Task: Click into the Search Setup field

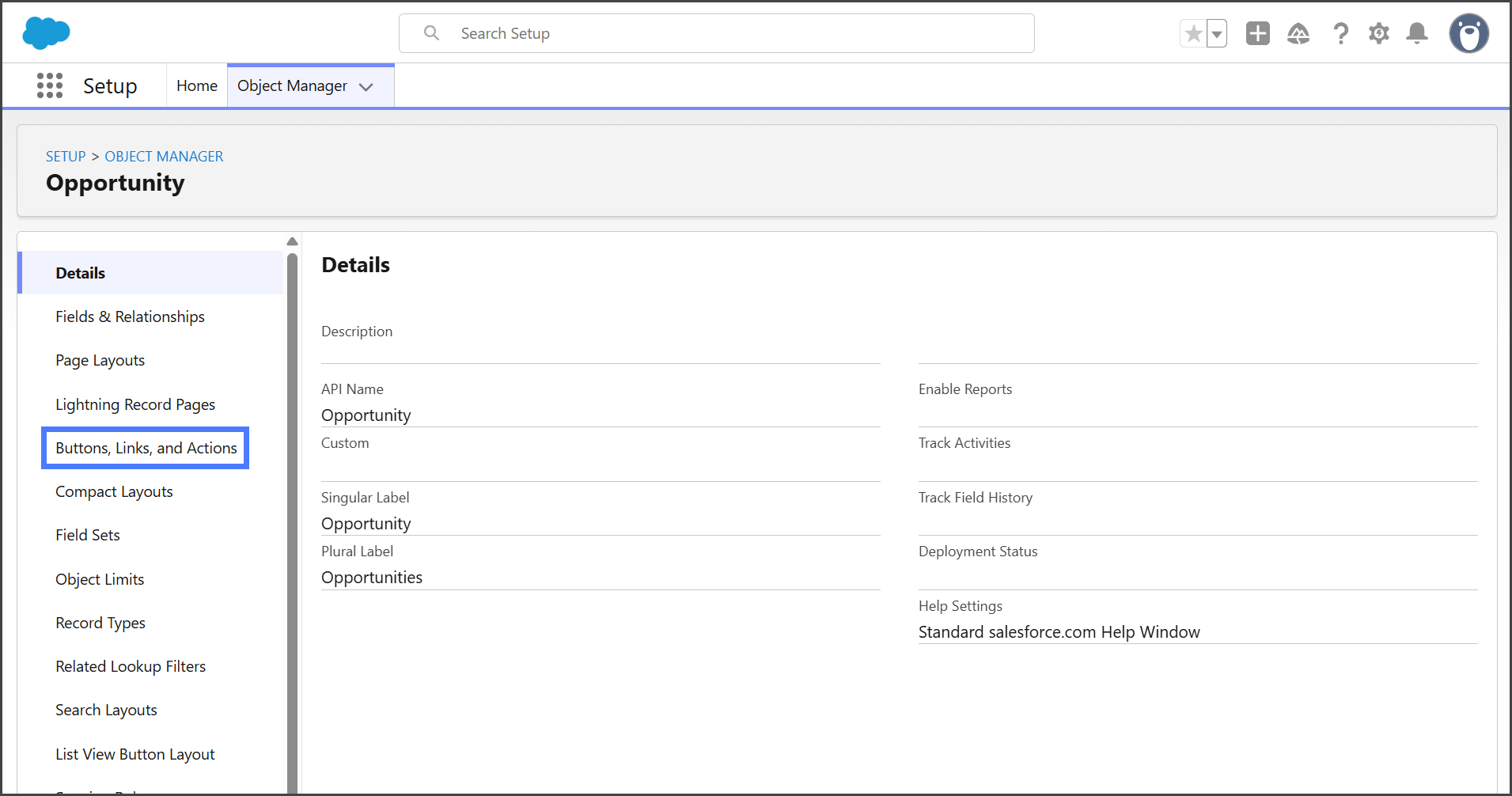Action: pyautogui.click(x=716, y=33)
